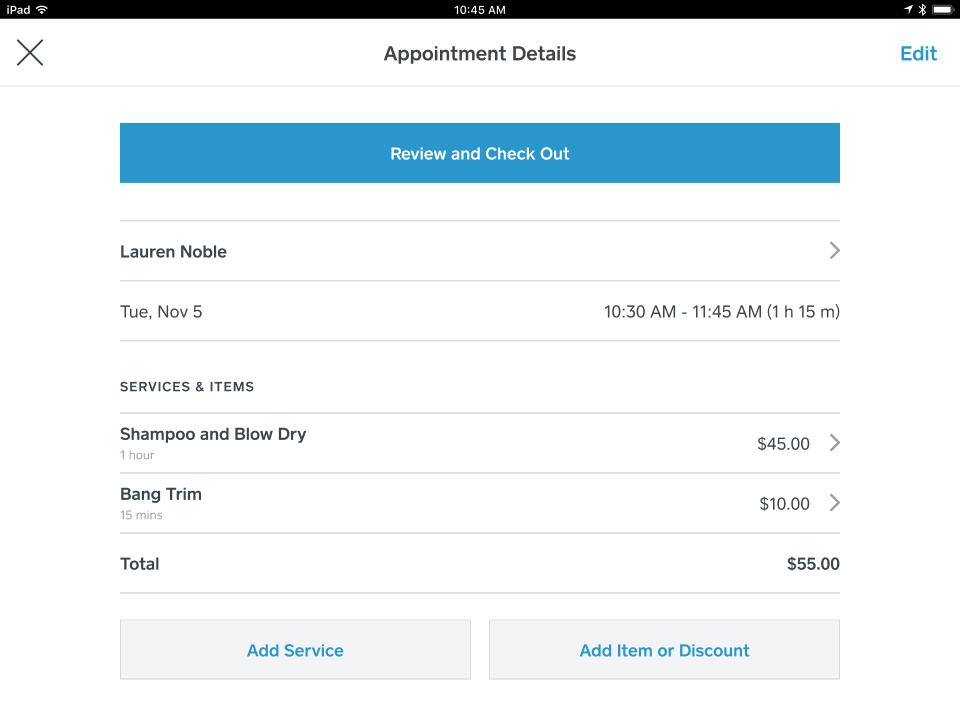Expand the Bang Trim service entry
Image resolution: width=960 pixels, height=720 pixels.
(400, 503)
